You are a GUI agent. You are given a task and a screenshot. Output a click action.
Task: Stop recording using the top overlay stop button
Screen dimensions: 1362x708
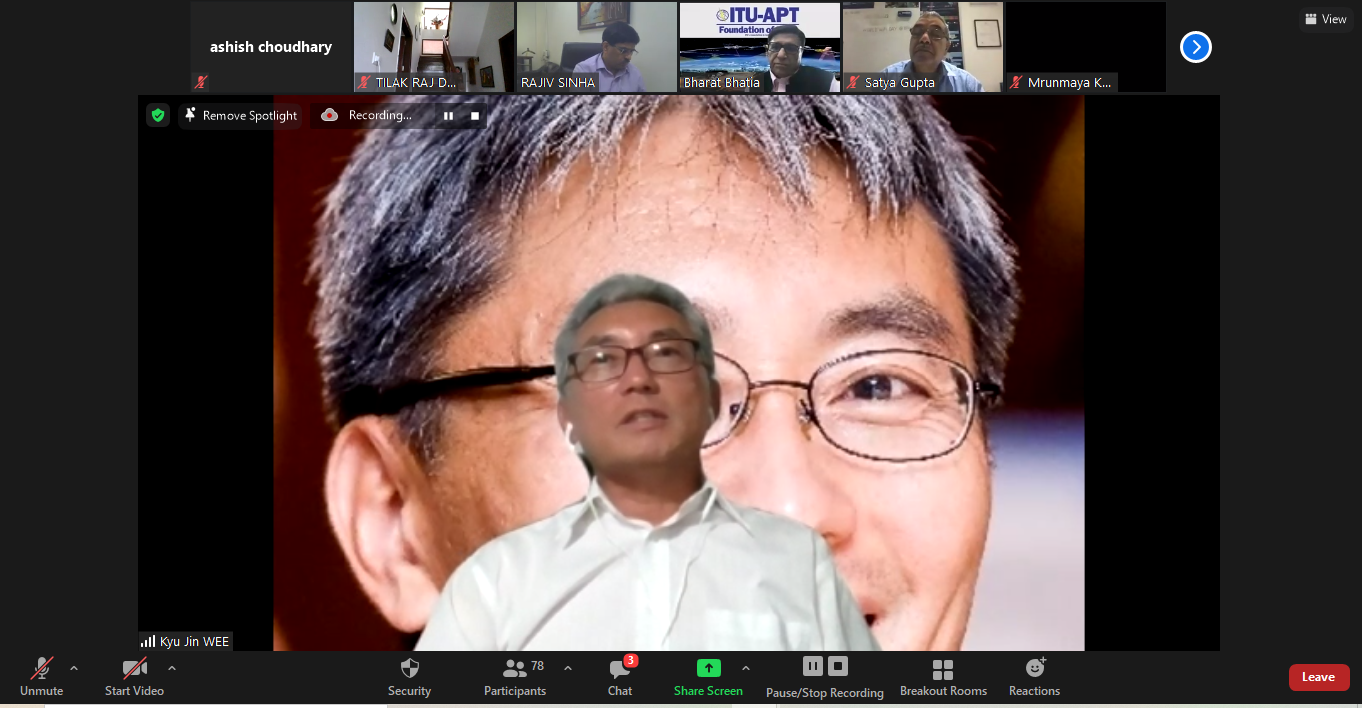pyautogui.click(x=475, y=116)
